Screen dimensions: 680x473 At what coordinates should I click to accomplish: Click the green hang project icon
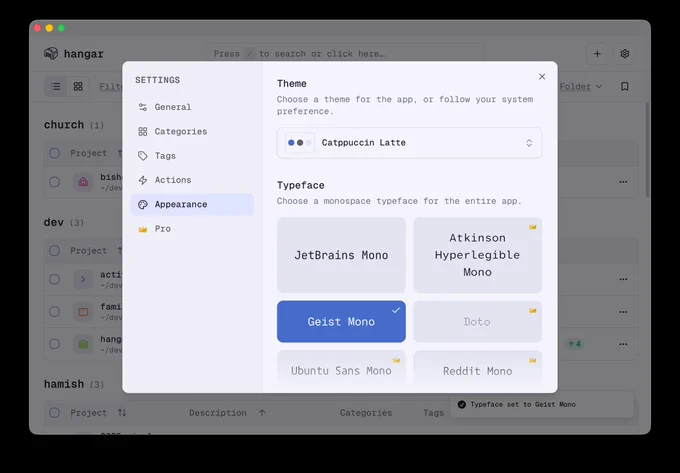tap(83, 344)
